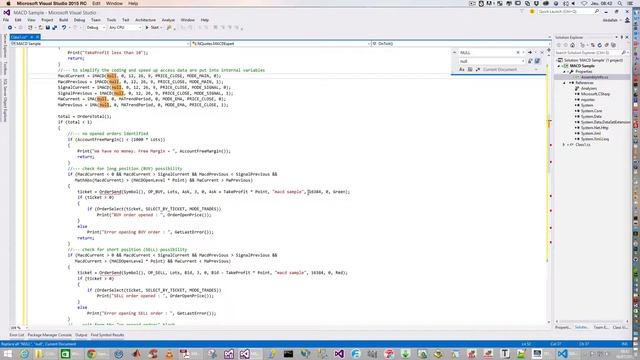Close the Find and Replace panel

[x=542, y=53]
